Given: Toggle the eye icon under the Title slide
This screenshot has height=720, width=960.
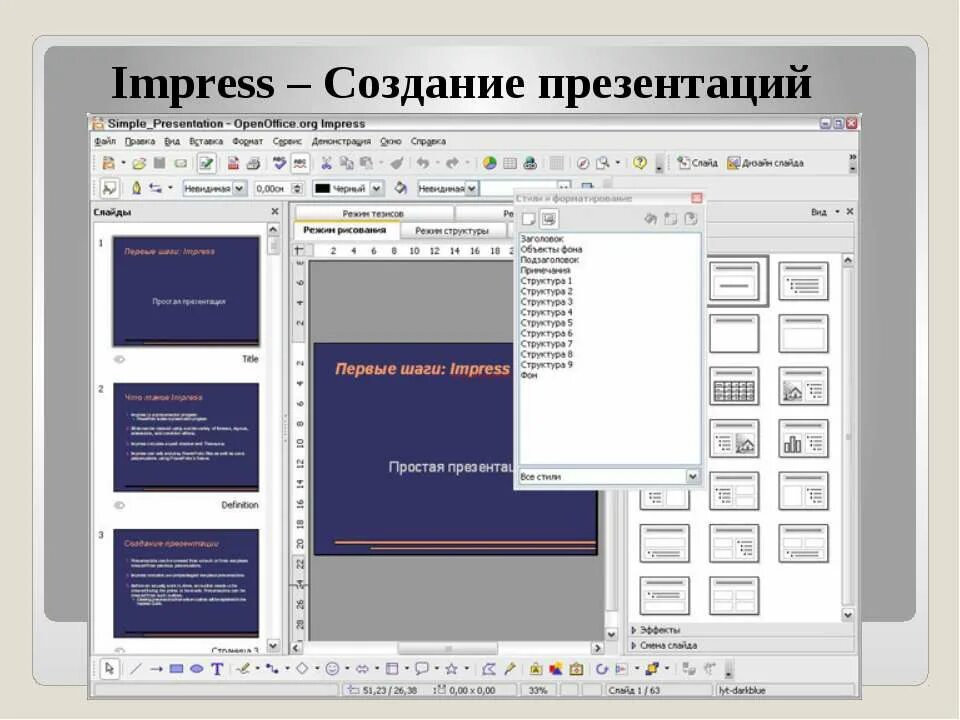Looking at the screenshot, I should click(119, 359).
